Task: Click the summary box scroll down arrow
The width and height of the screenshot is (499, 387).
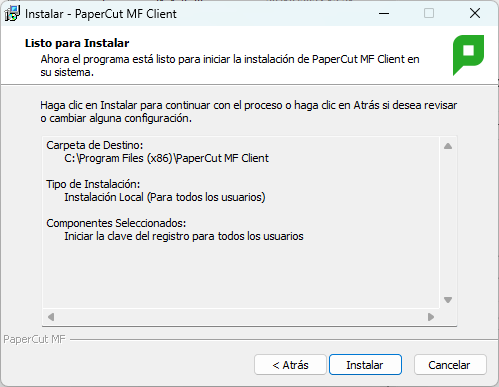Action: (x=448, y=300)
